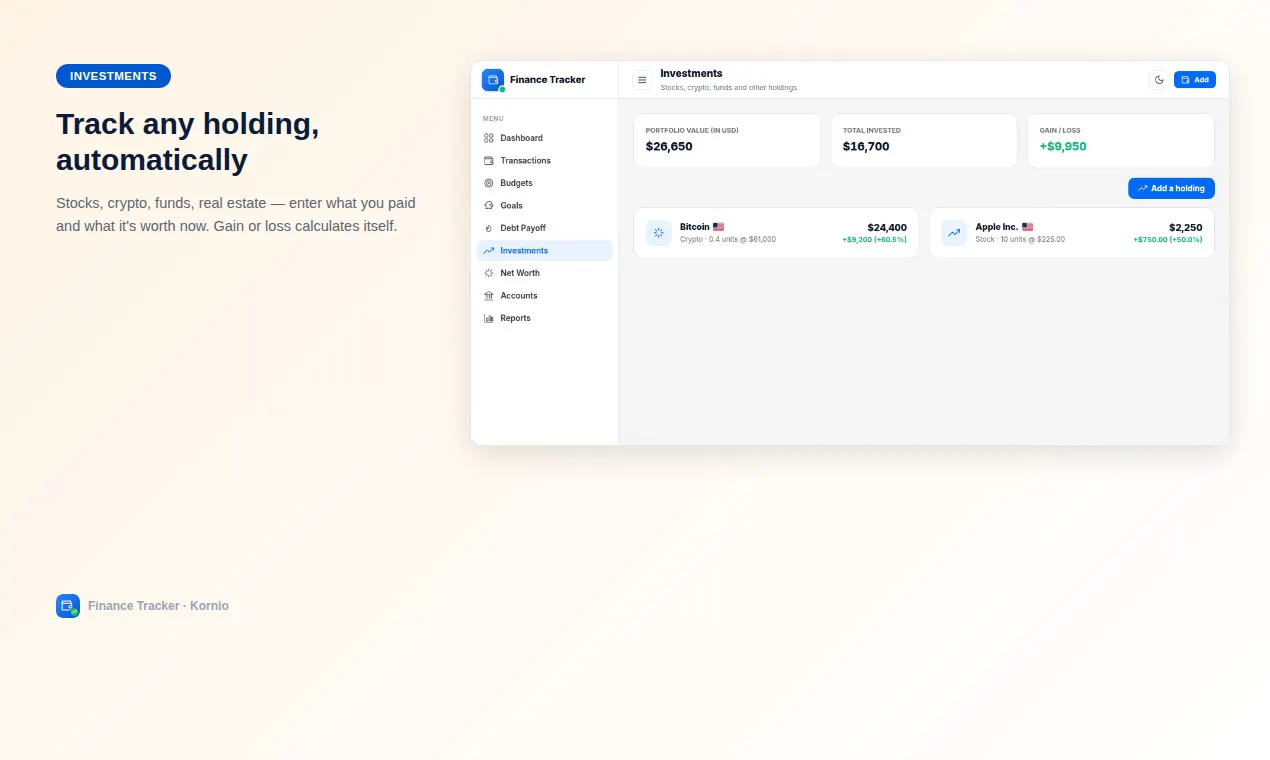Click the Total Invested $16,700 value

pyautogui.click(x=866, y=146)
